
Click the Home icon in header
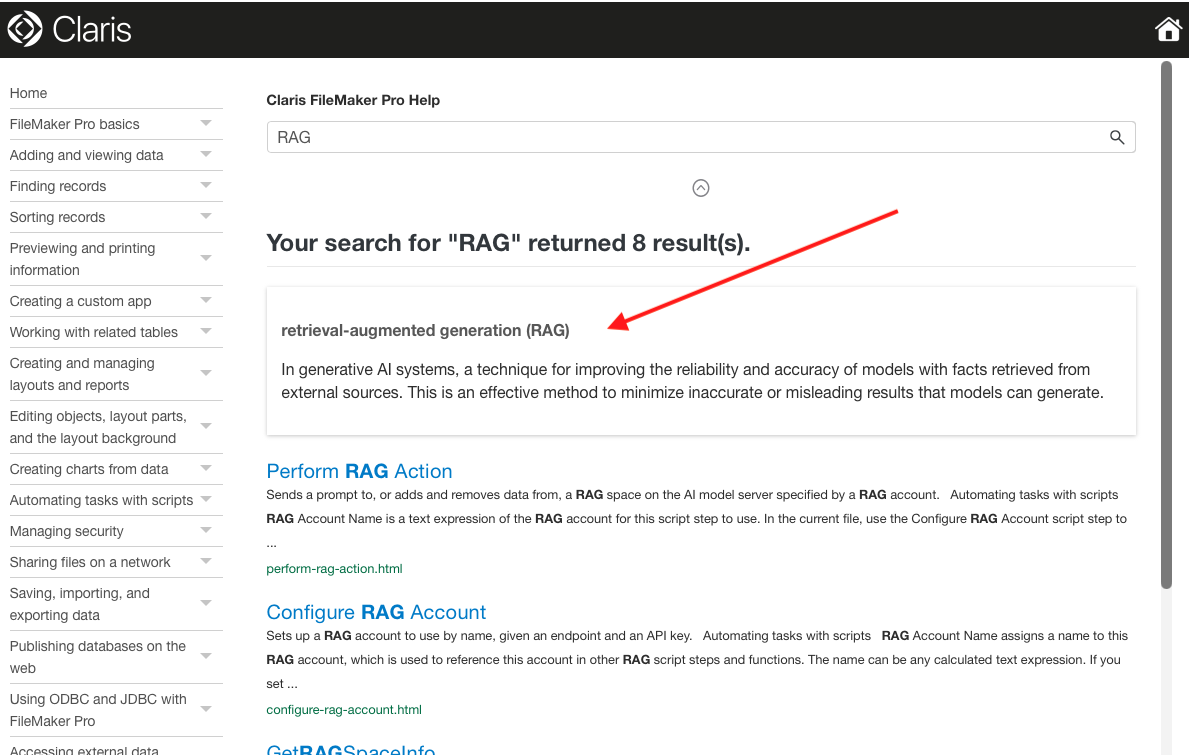(x=1168, y=29)
